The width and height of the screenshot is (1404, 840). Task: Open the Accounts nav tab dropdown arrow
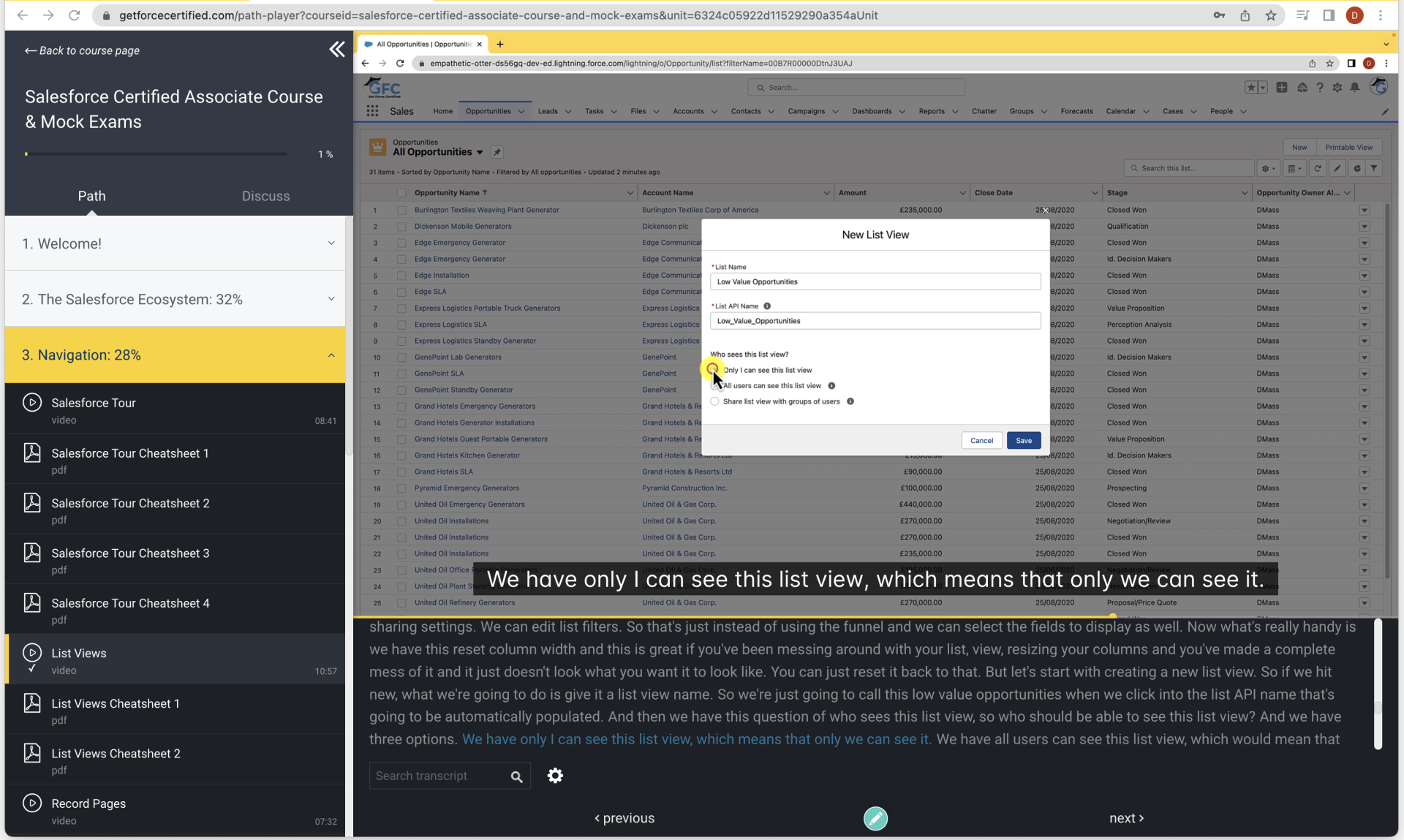[714, 112]
